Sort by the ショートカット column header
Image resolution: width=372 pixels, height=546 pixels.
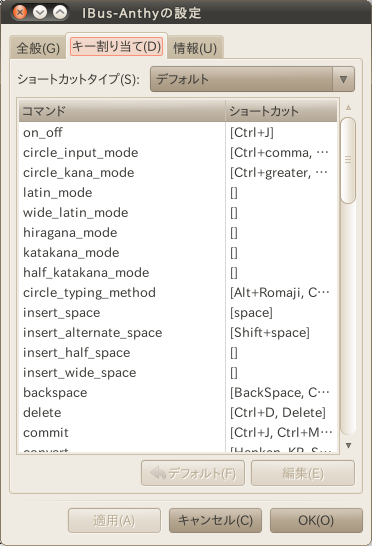click(x=281, y=111)
